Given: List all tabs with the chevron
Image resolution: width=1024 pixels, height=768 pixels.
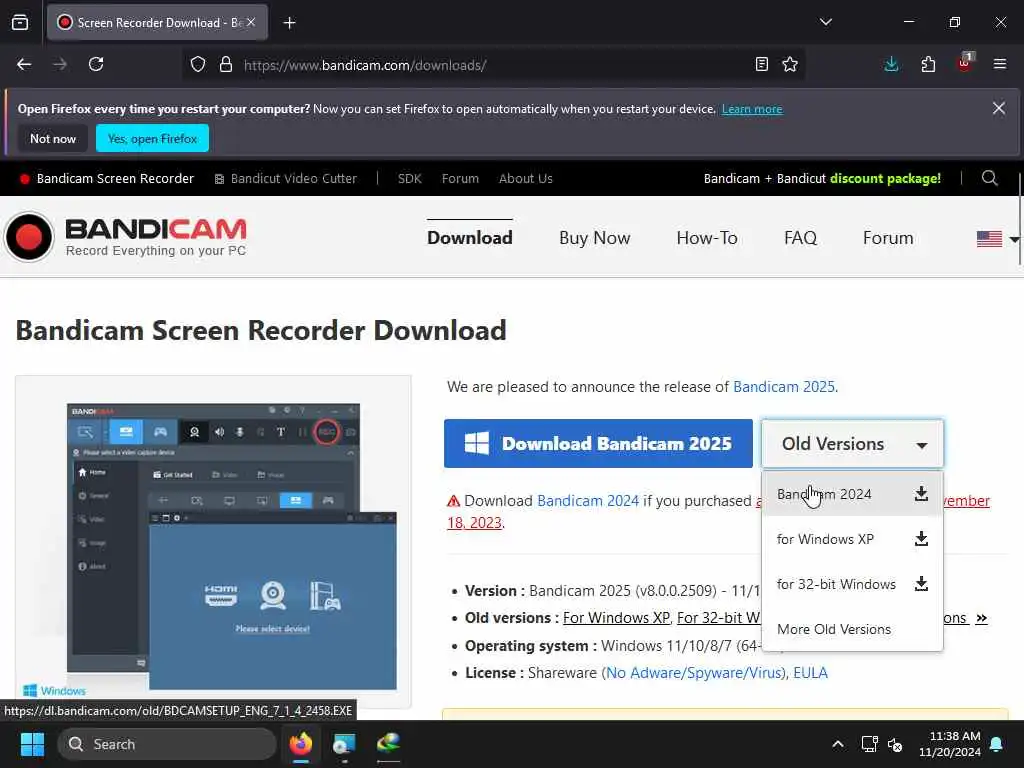Looking at the screenshot, I should pos(826,22).
